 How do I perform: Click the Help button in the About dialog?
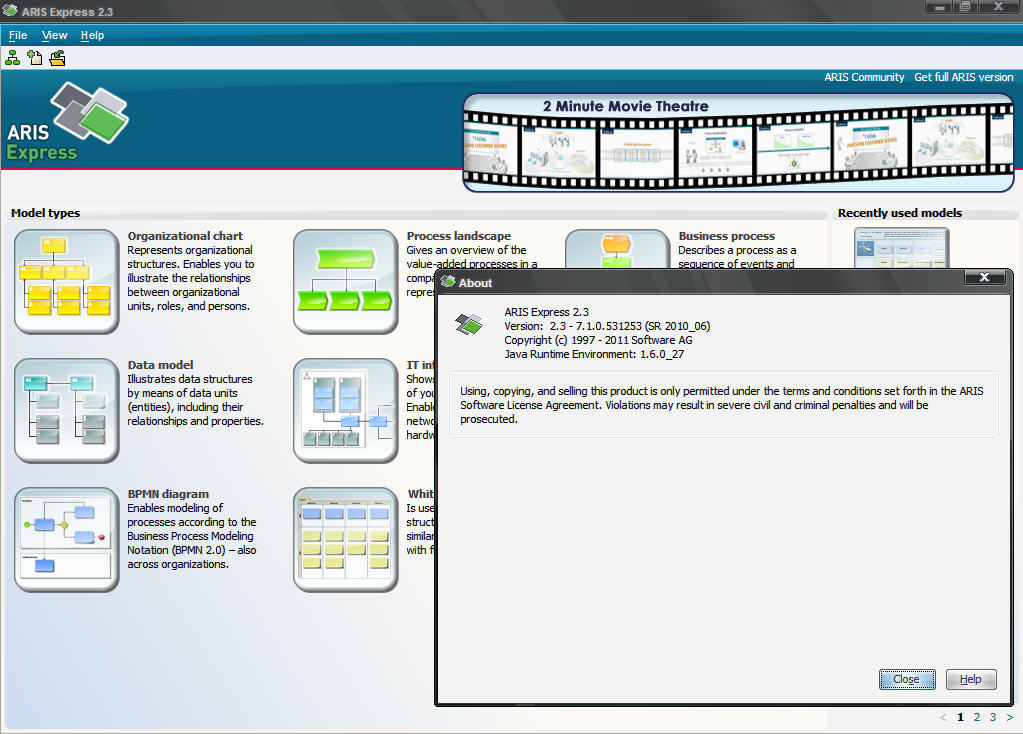pos(971,679)
